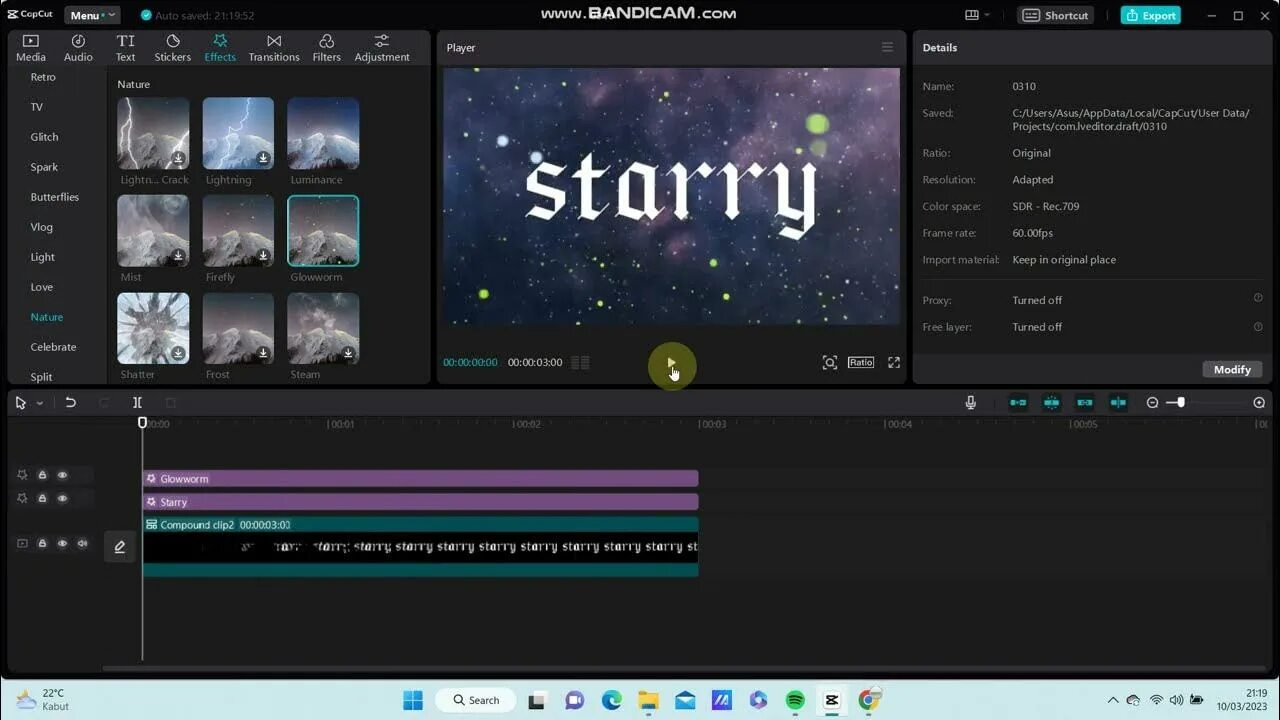Download the Firefly effect
The width and height of the screenshot is (1280, 720).
pos(263,256)
